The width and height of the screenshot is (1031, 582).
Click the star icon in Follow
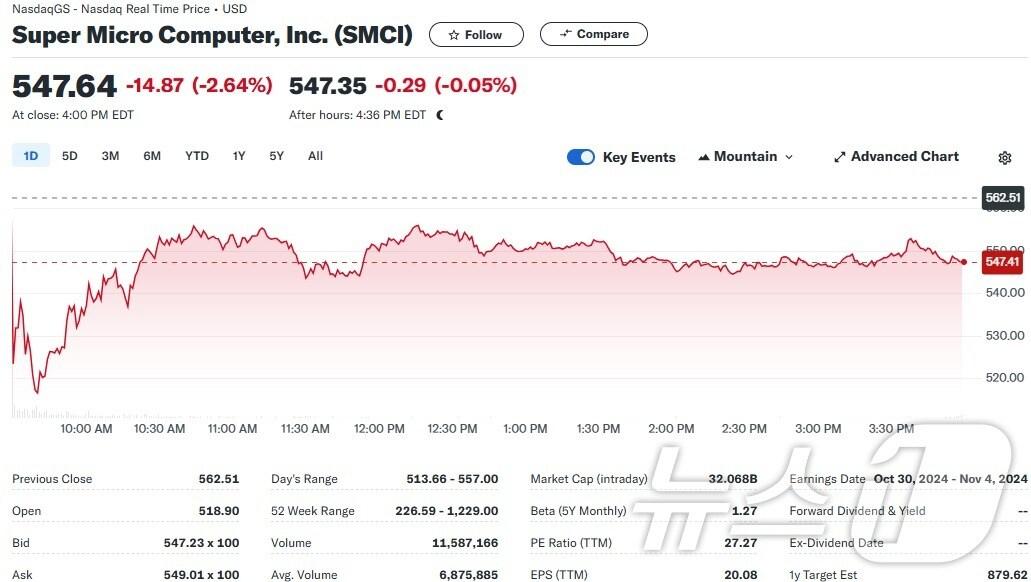[x=454, y=35]
